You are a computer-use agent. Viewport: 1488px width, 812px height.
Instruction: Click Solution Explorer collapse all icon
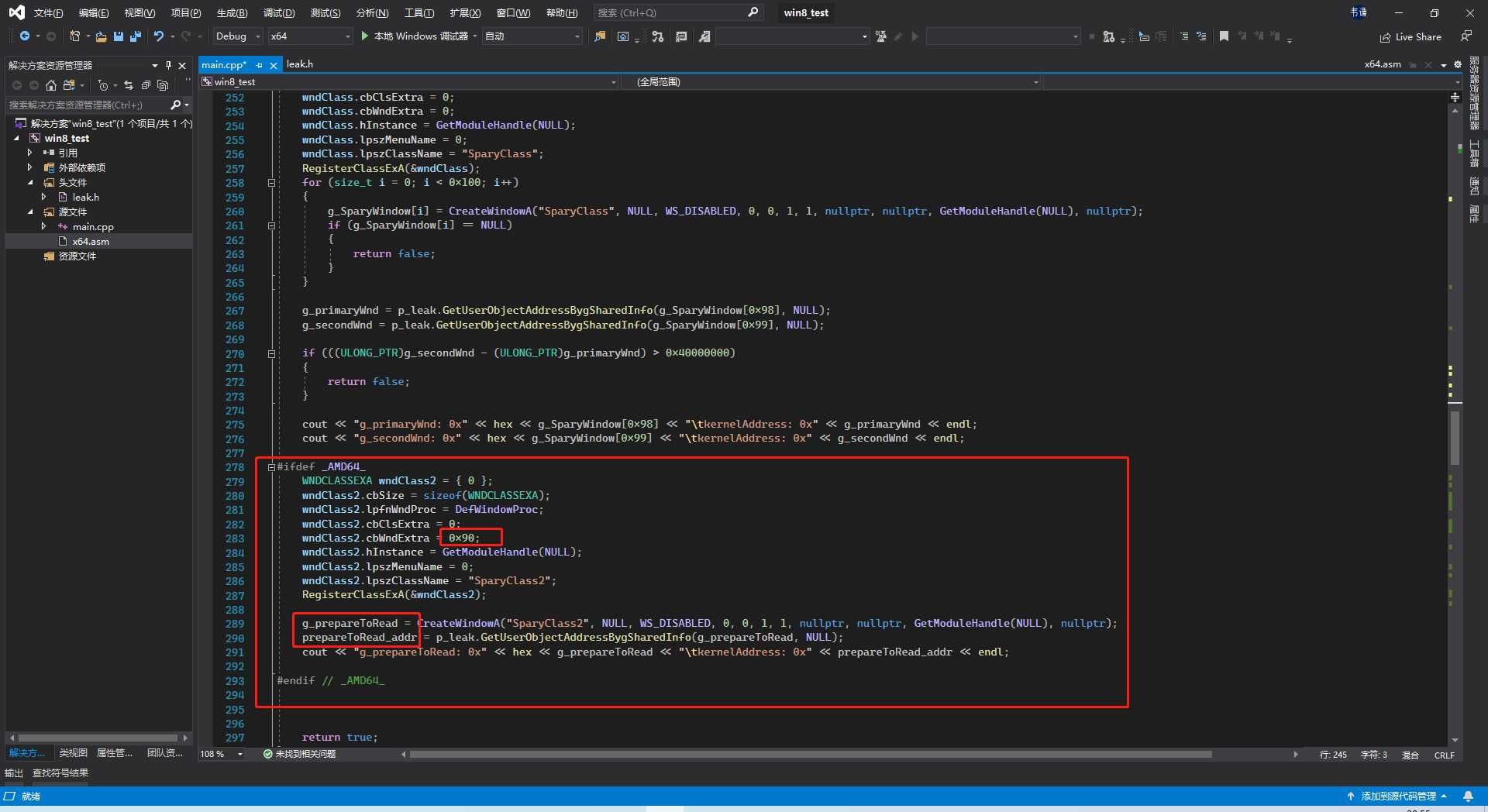(146, 85)
